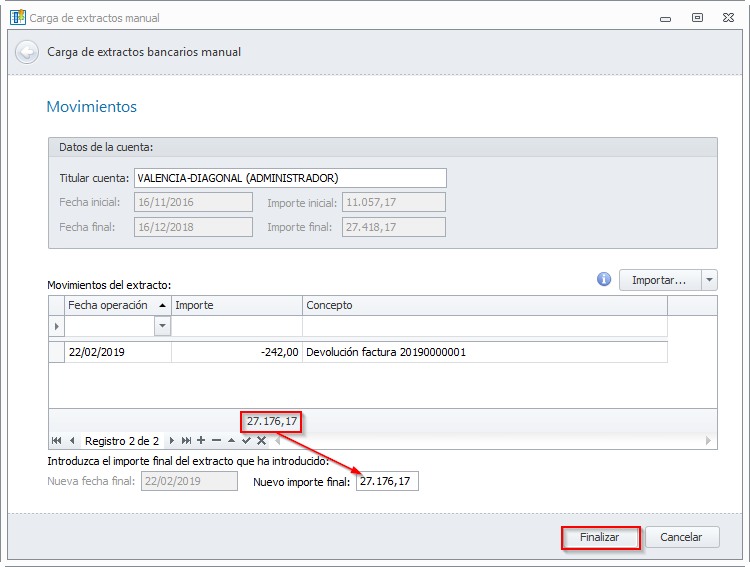
Task: Go back using the round back arrow
Action: pyautogui.click(x=27, y=52)
